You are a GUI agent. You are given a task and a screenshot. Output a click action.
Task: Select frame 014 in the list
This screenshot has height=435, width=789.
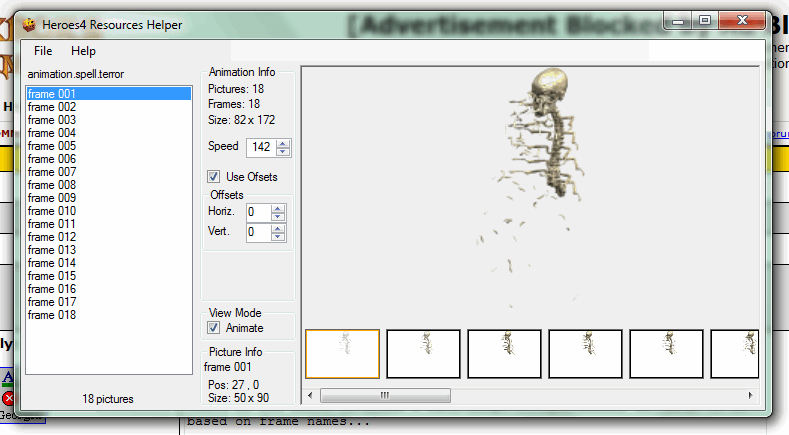pos(109,263)
